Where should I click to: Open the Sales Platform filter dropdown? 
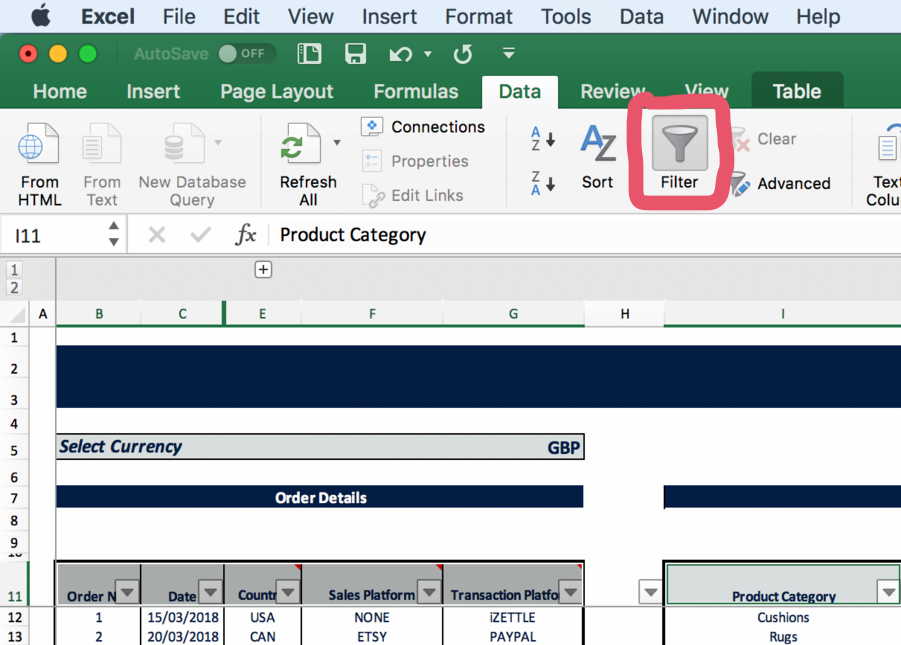pos(429,592)
